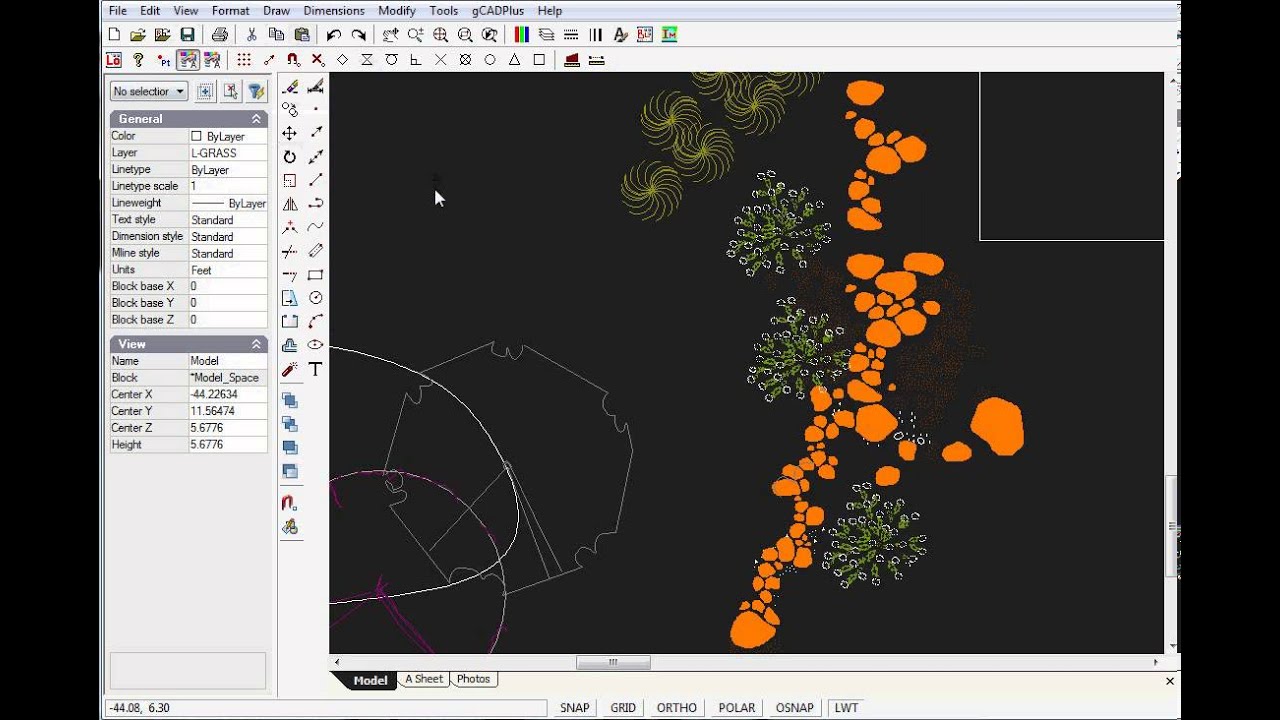The width and height of the screenshot is (1280, 720).
Task: Open the Text style Standard dropdown
Action: pos(228,220)
